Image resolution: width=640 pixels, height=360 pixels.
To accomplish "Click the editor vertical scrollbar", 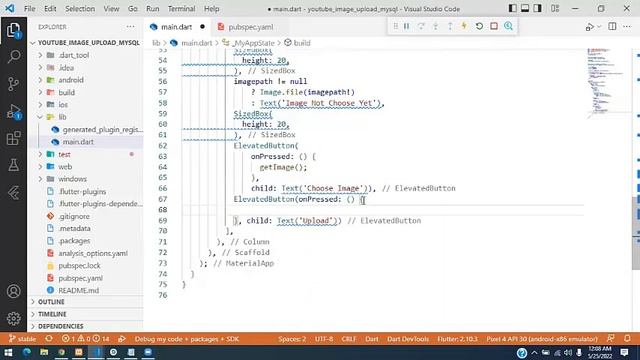I will point(636,233).
